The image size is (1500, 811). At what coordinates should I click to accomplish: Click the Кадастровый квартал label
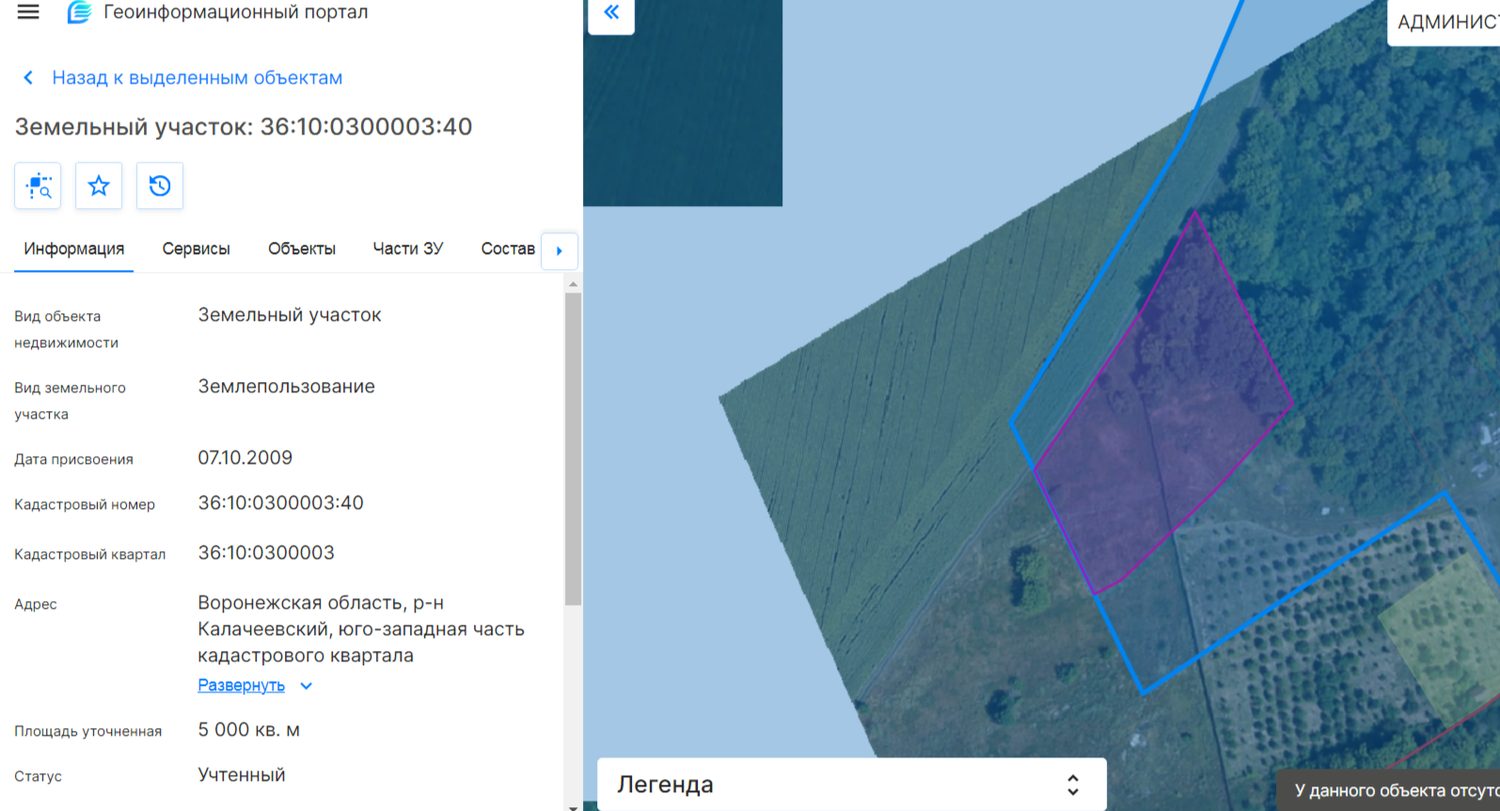coord(90,555)
